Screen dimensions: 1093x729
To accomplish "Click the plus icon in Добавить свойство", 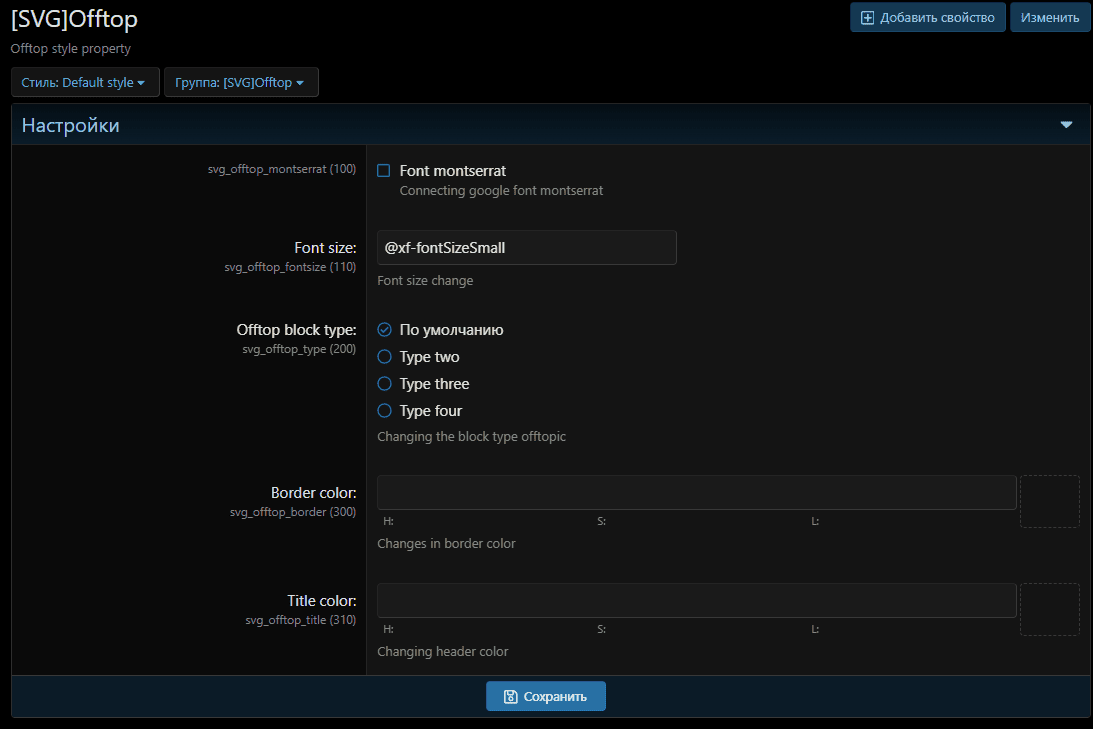I will tap(867, 18).
